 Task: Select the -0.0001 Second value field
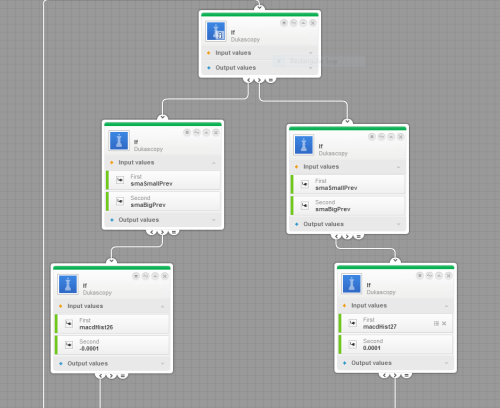pyautogui.click(x=112, y=345)
